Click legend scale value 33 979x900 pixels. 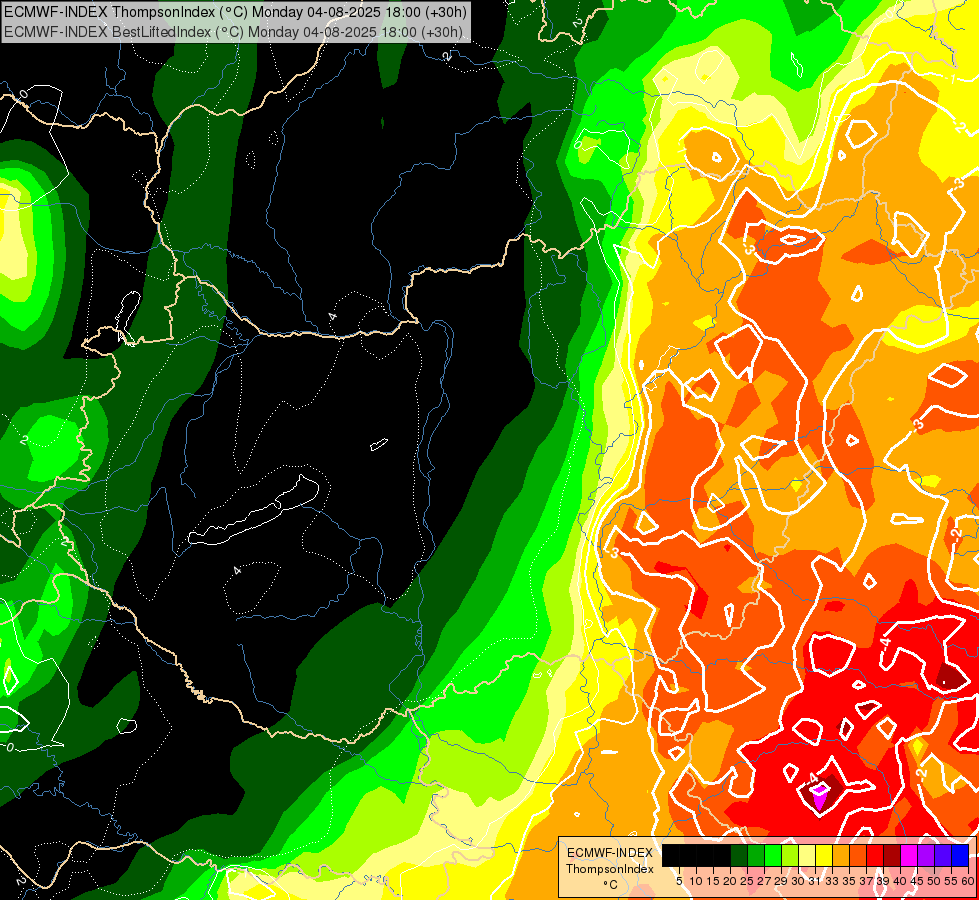(x=832, y=881)
